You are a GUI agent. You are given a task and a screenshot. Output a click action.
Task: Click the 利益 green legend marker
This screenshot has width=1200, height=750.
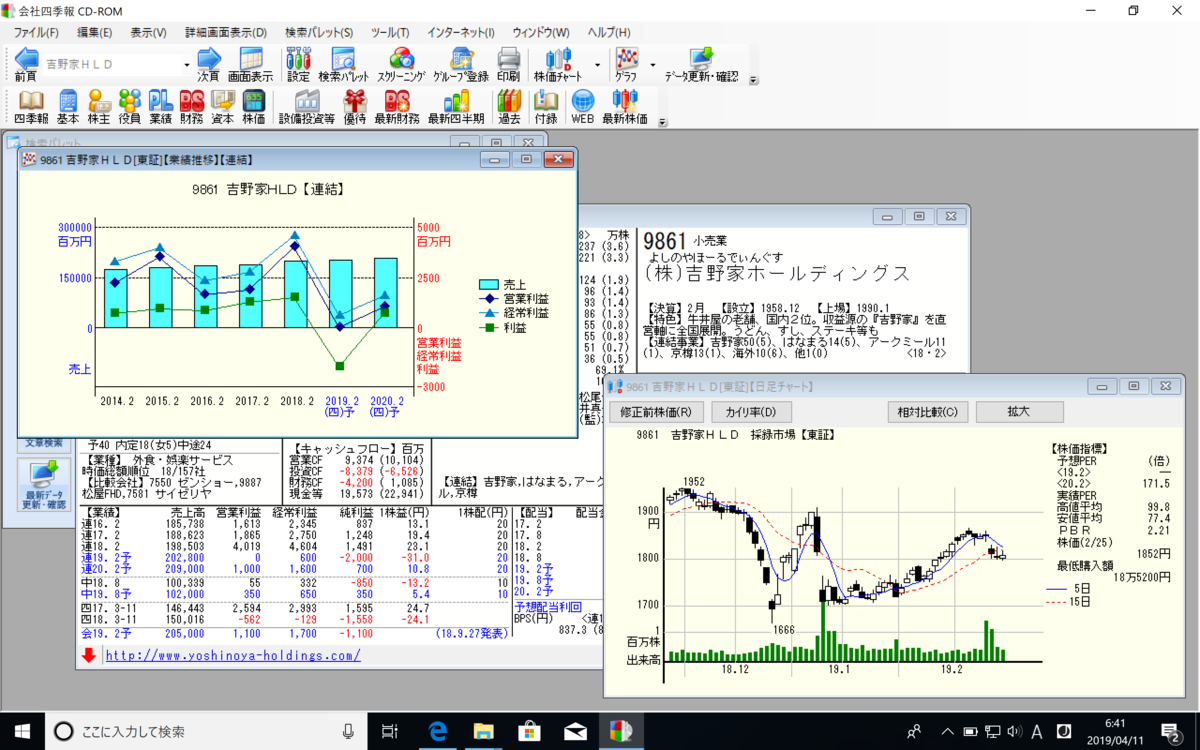488,327
